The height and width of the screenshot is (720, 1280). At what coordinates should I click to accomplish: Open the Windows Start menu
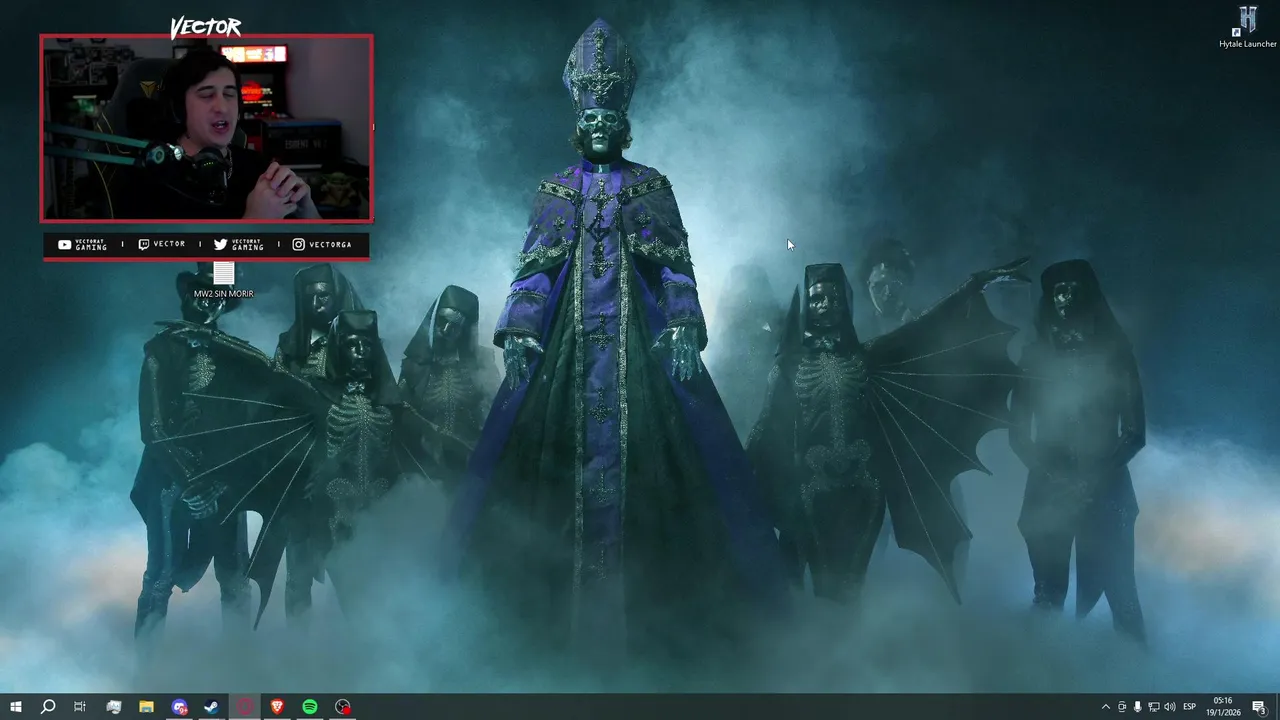tap(15, 707)
